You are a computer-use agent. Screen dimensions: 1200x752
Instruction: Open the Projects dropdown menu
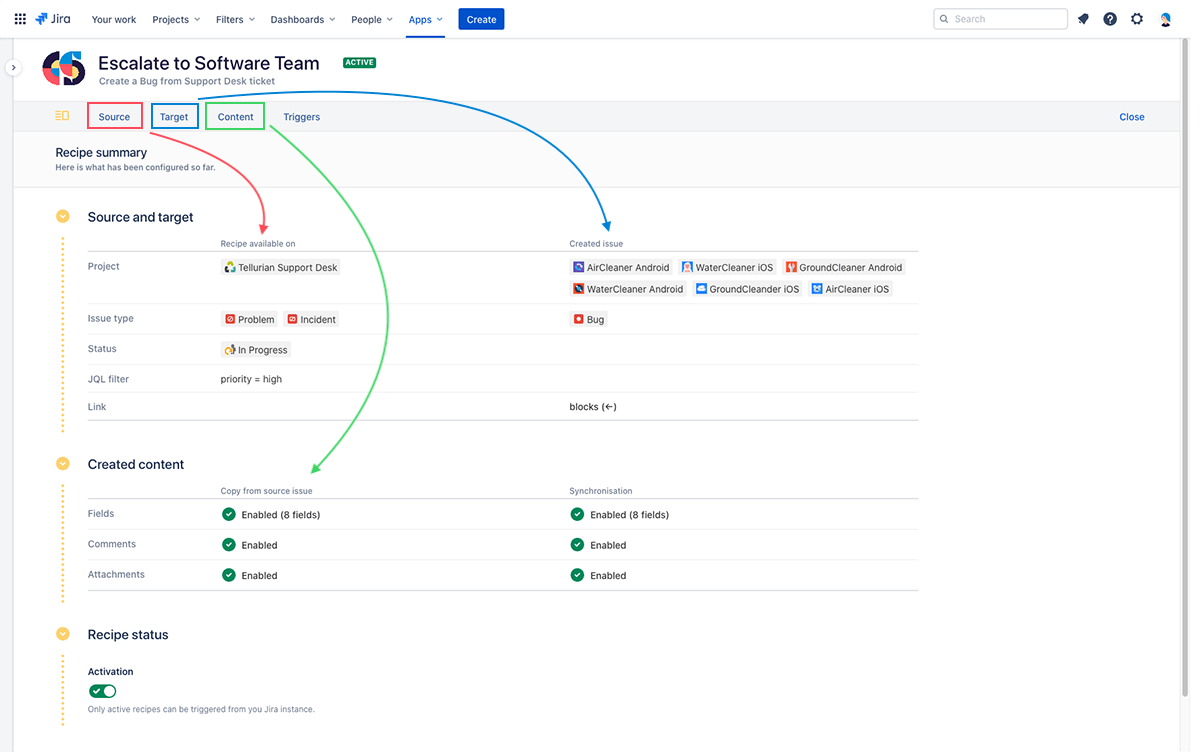tap(176, 19)
